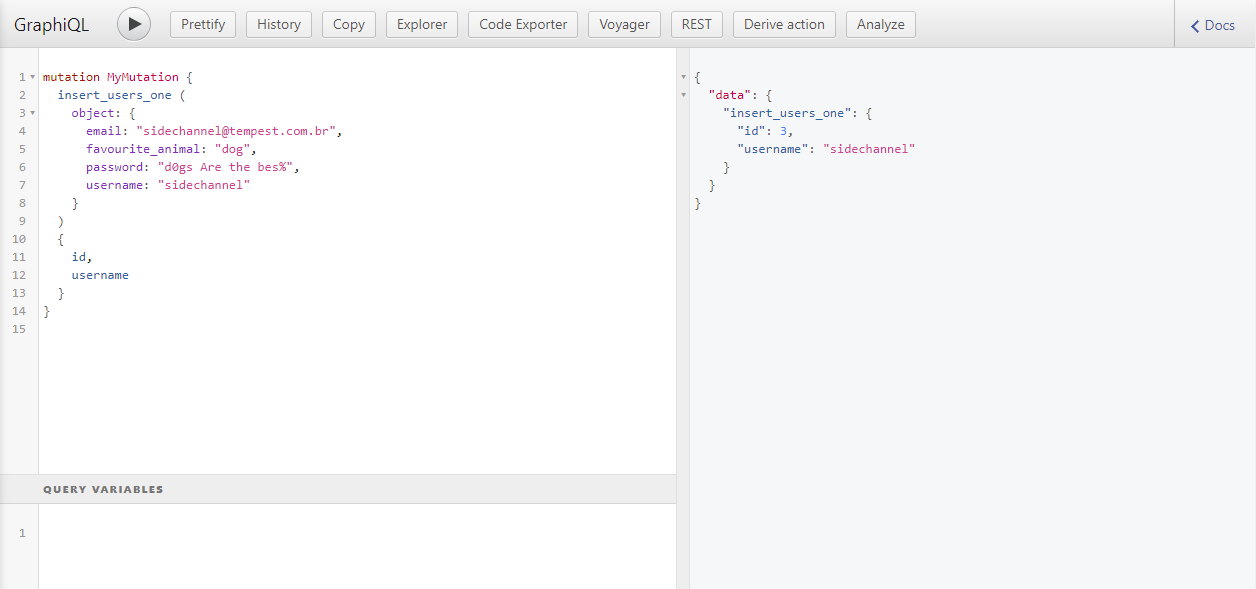Run the mutation with the play button
This screenshot has width=1256, height=589.
pos(134,24)
